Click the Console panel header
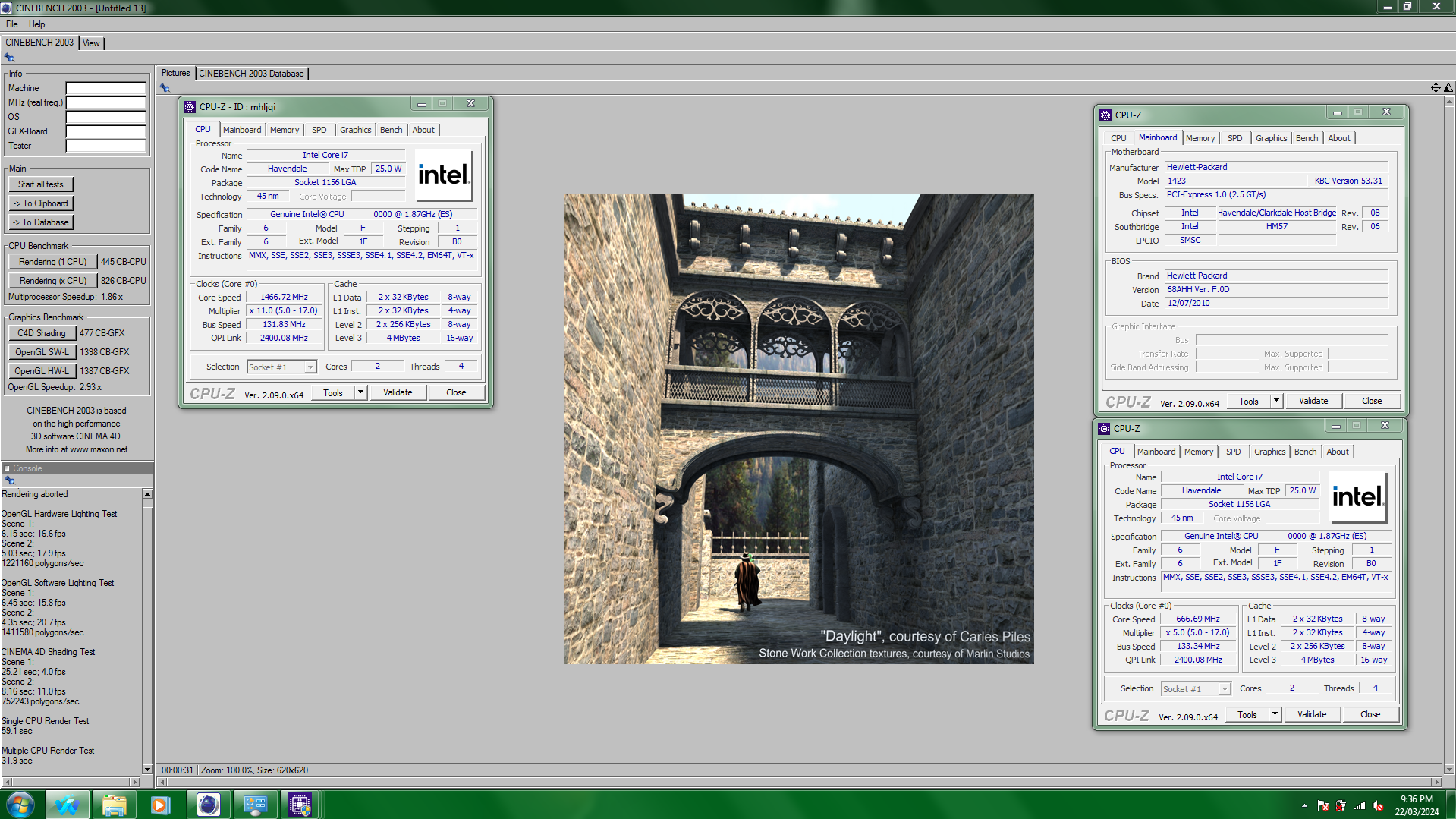 77,468
